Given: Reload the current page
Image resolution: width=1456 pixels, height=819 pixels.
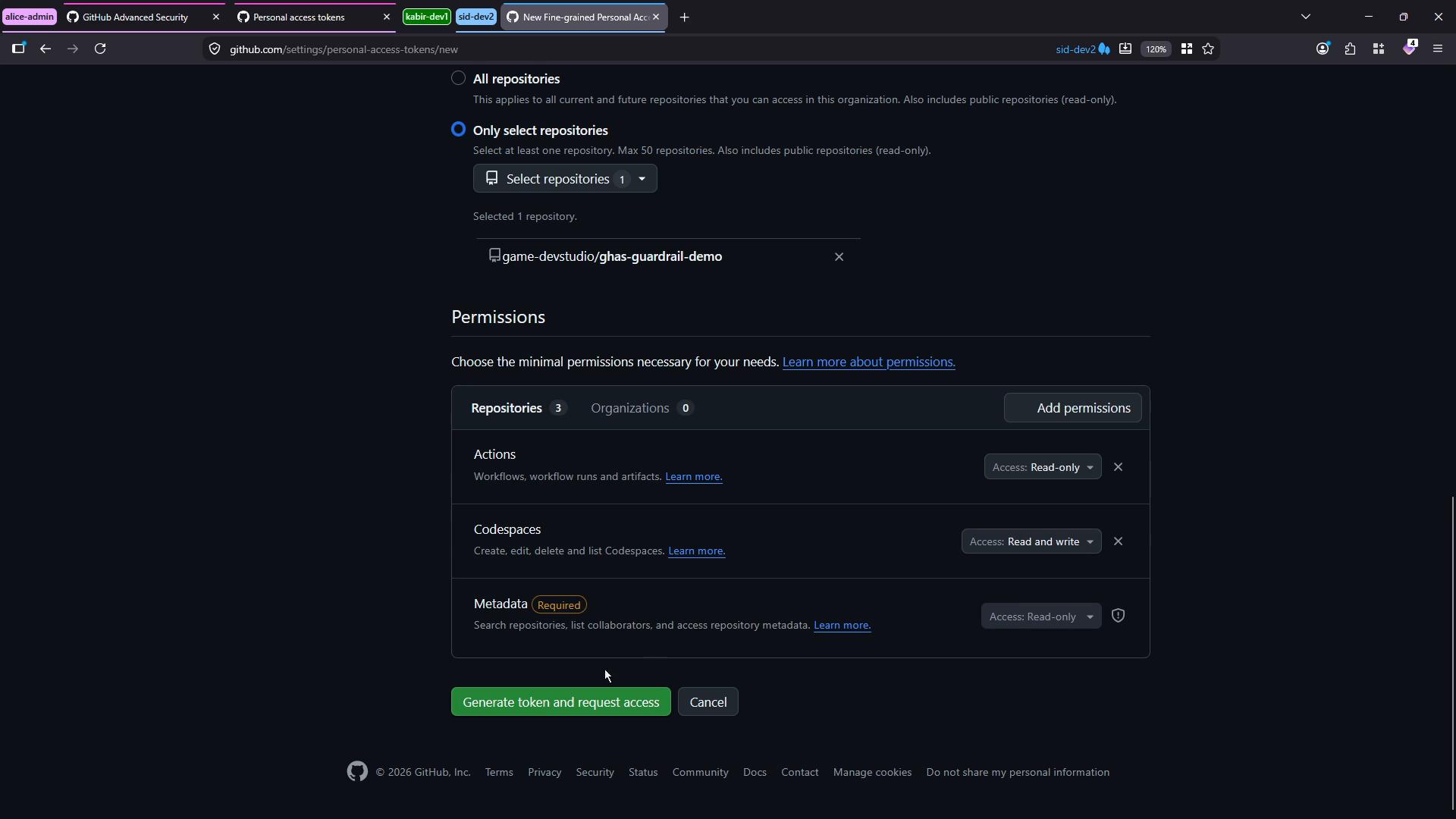Looking at the screenshot, I should point(100,49).
